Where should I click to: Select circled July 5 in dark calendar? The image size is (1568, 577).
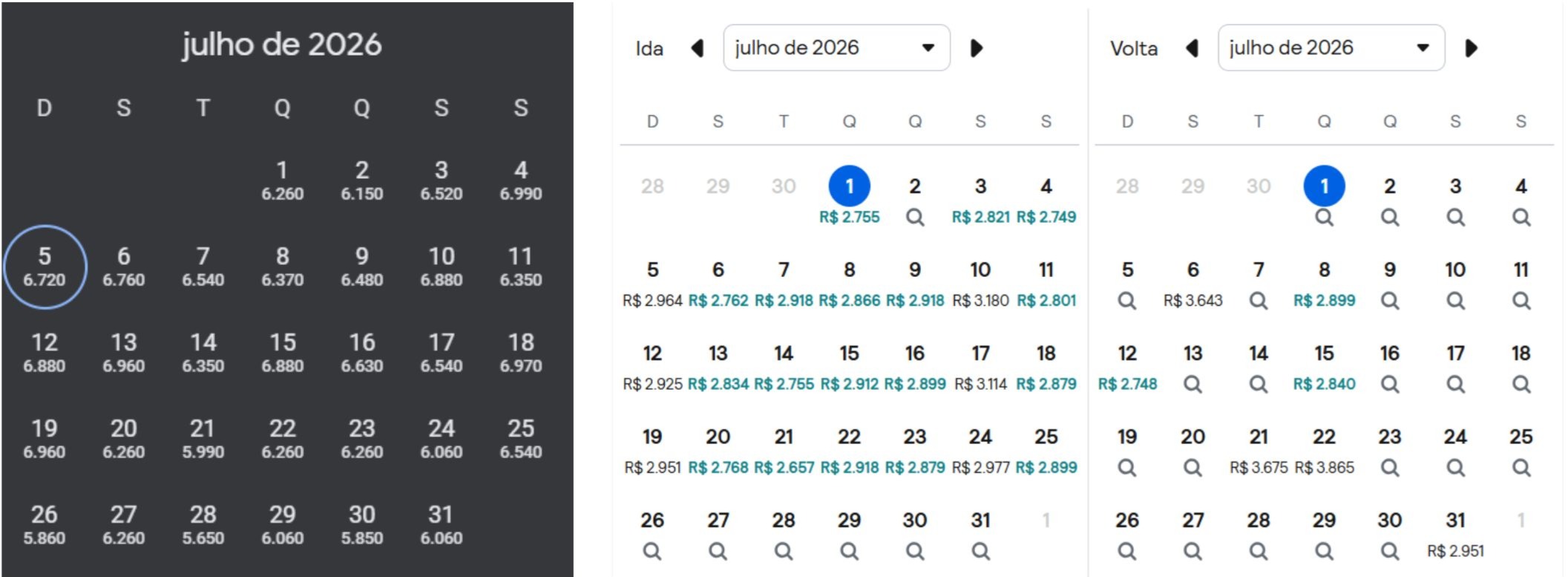click(45, 267)
